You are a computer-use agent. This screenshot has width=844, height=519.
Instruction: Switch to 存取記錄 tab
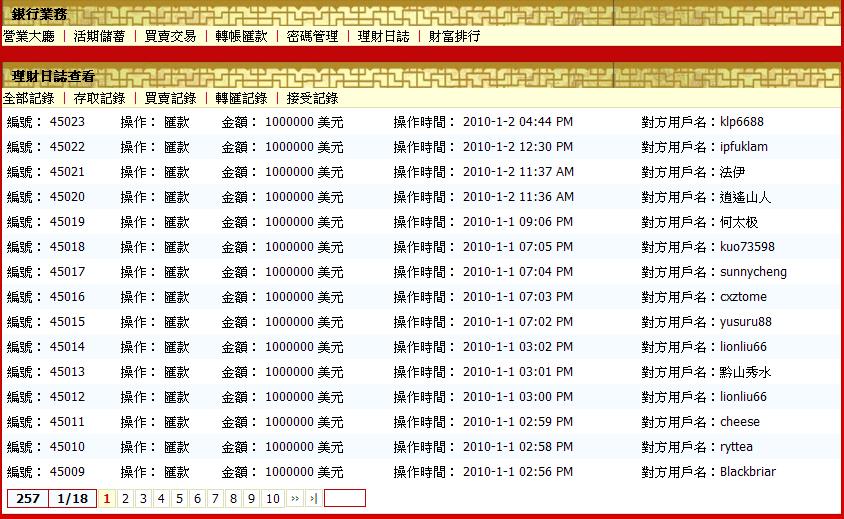pyautogui.click(x=99, y=98)
